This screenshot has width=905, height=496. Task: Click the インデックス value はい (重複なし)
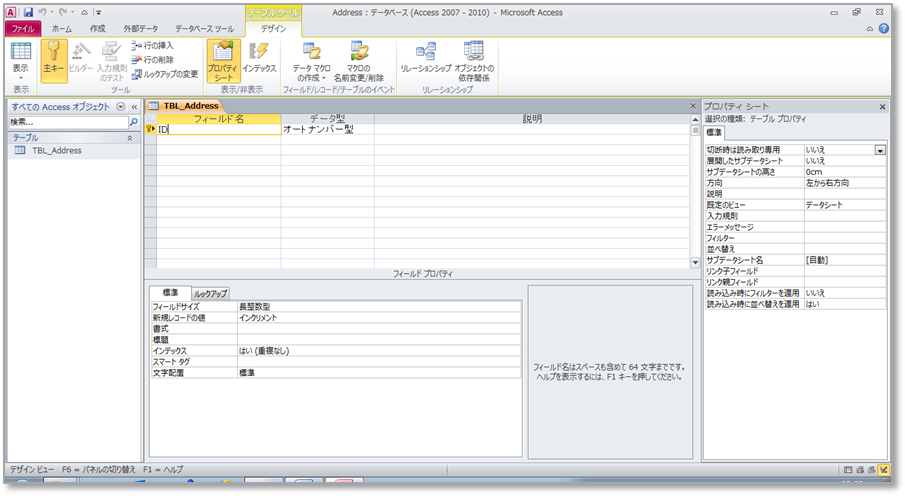(379, 350)
